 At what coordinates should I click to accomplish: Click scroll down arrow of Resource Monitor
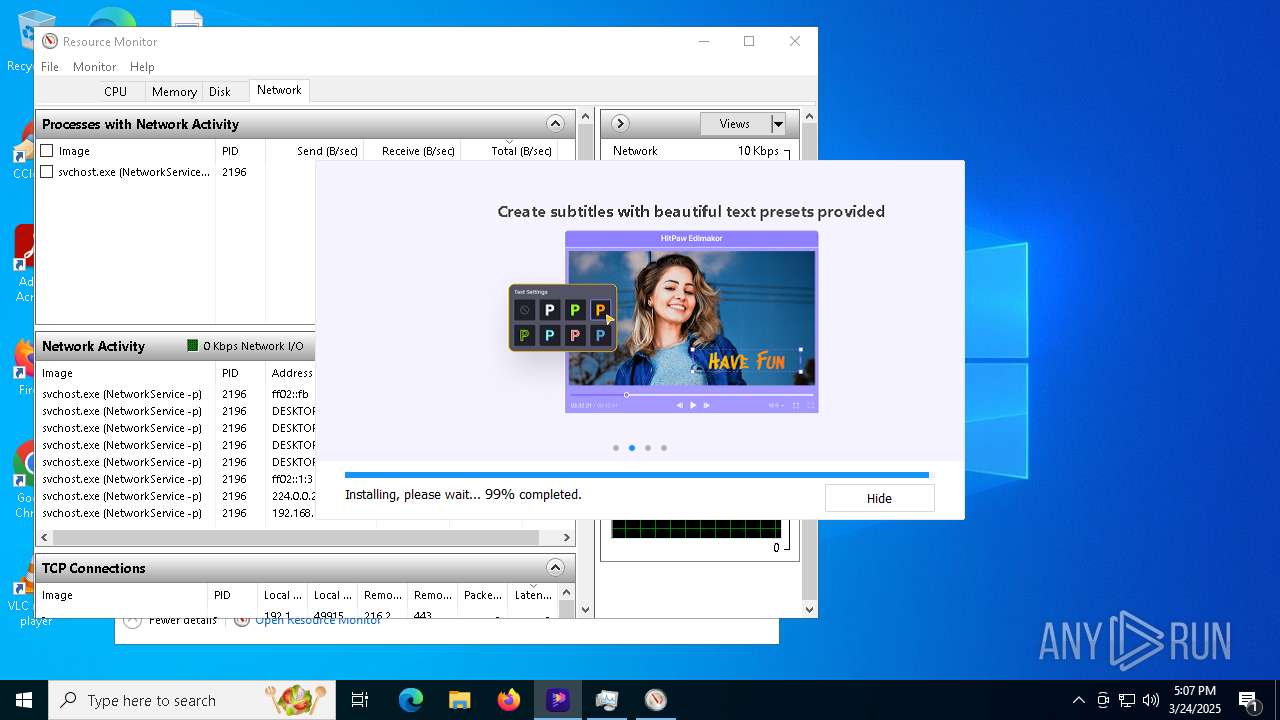[x=809, y=609]
